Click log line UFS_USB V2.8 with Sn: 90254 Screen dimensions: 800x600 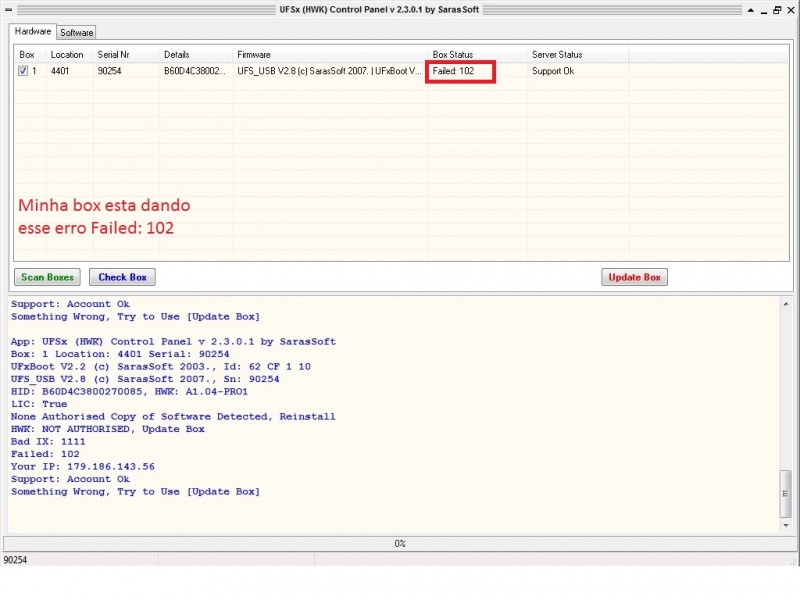click(x=145, y=379)
